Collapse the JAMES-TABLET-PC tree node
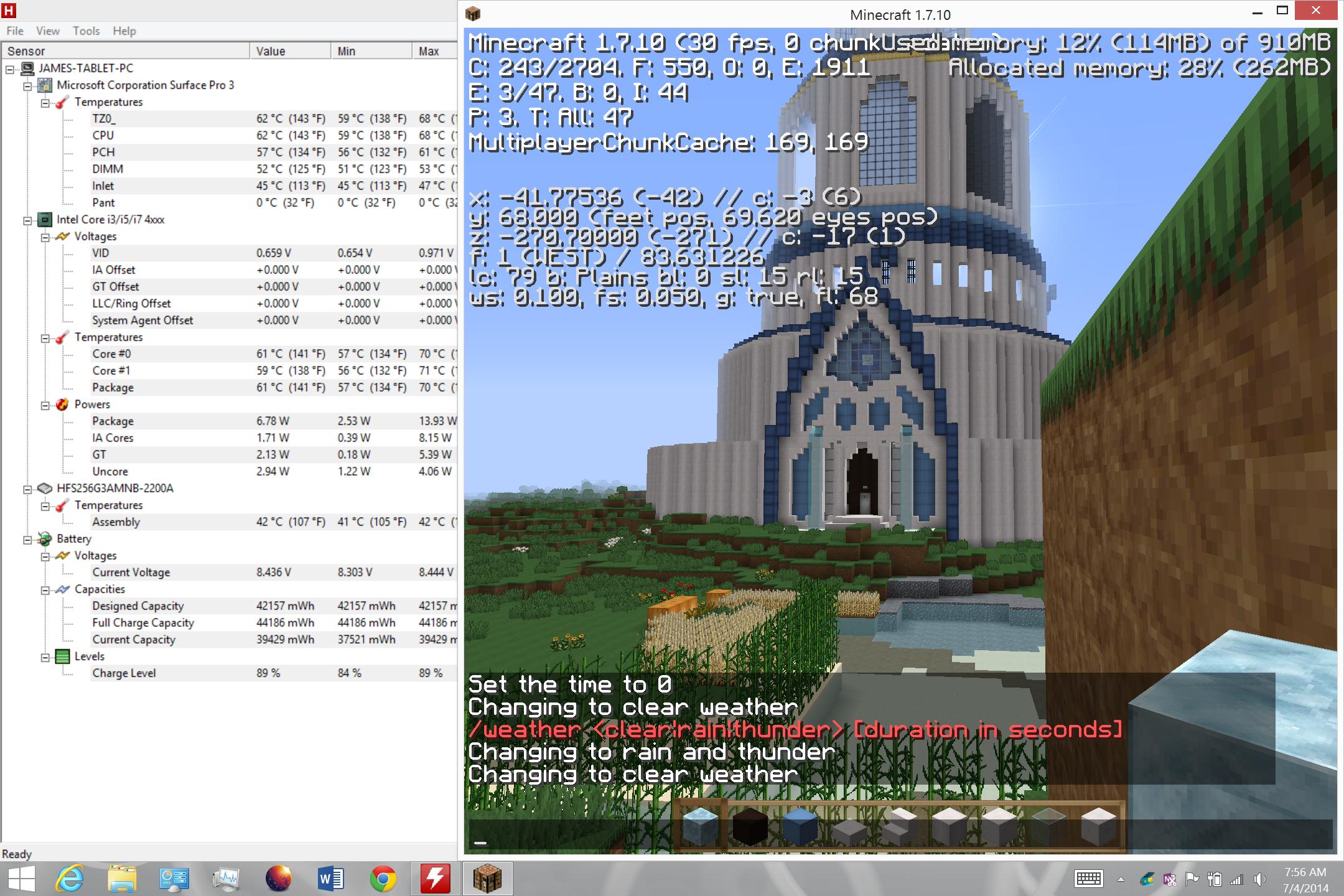Viewport: 1344px width, 896px height. point(10,69)
